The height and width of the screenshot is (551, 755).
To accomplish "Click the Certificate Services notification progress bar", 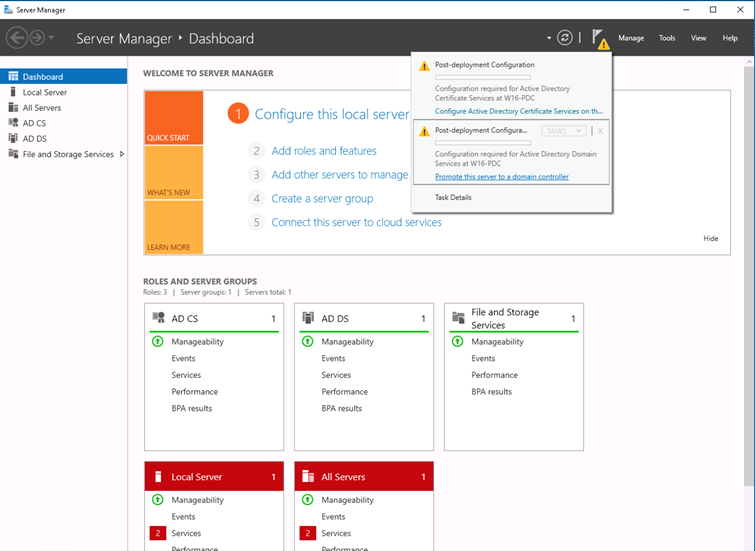I will tap(483, 77).
